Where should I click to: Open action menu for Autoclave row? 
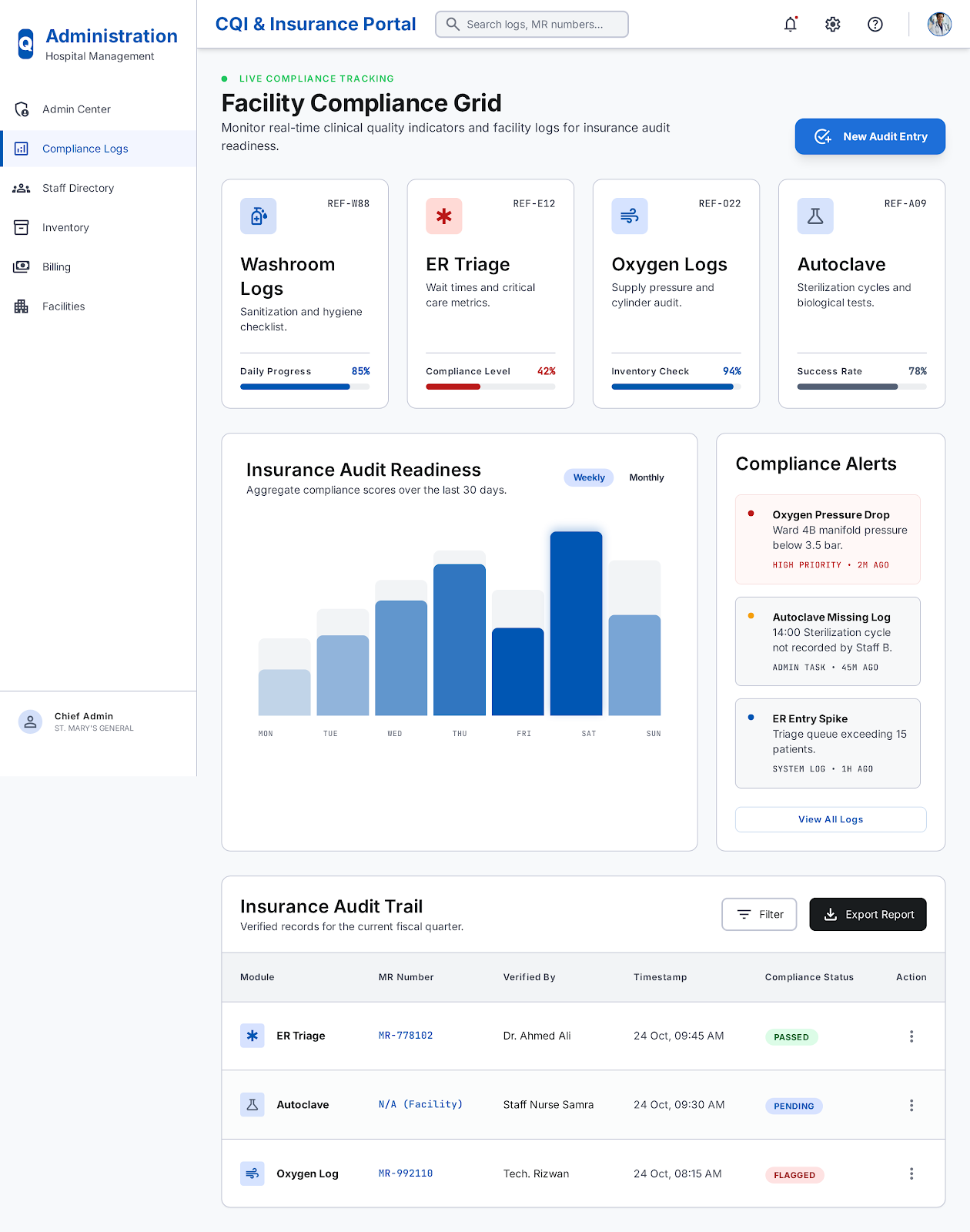coord(911,1105)
